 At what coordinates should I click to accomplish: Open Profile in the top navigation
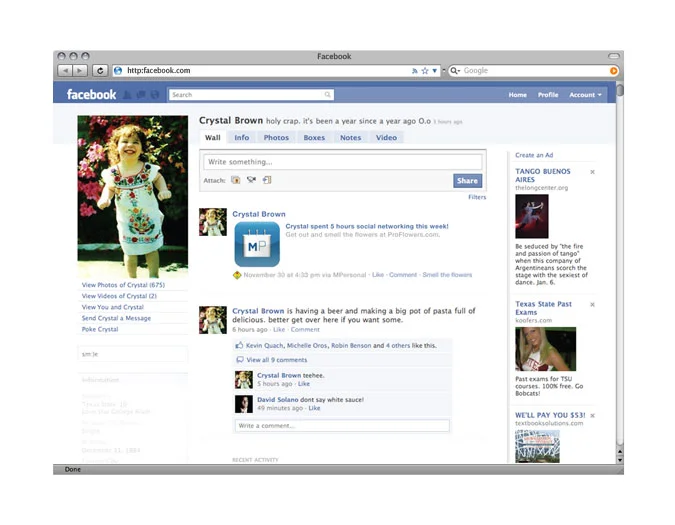pyautogui.click(x=548, y=95)
